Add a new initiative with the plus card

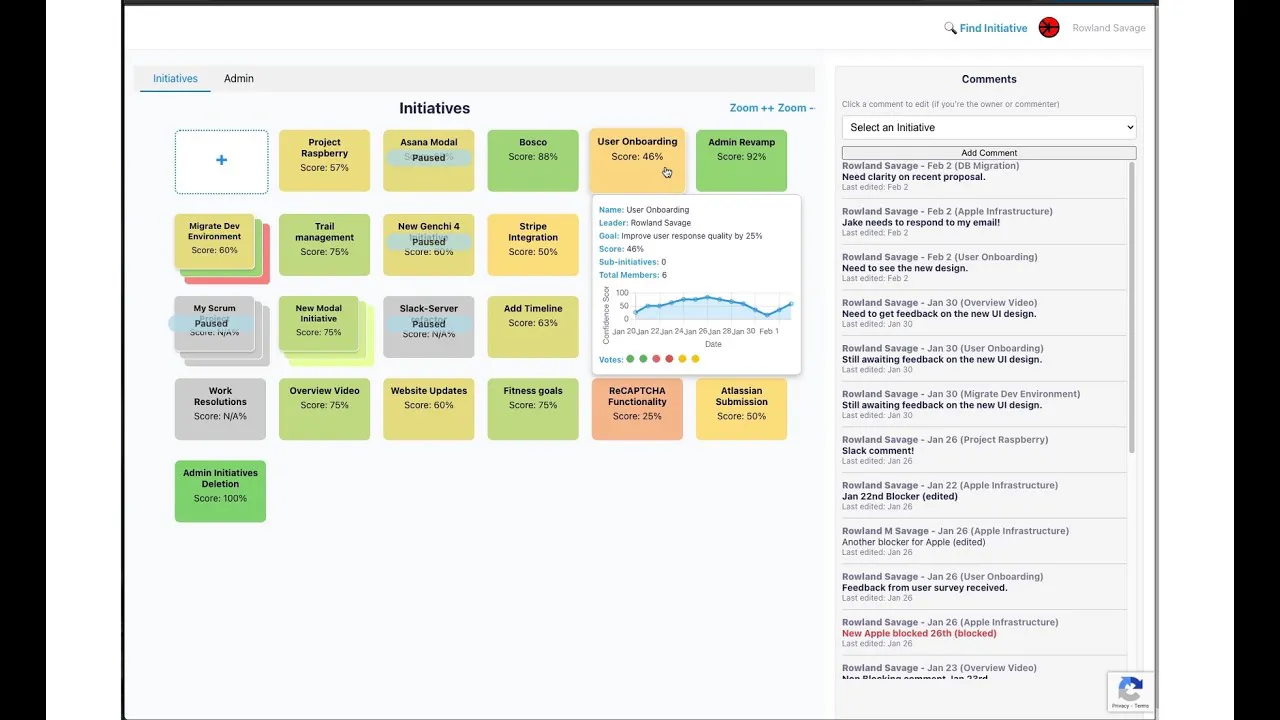pyautogui.click(x=221, y=161)
